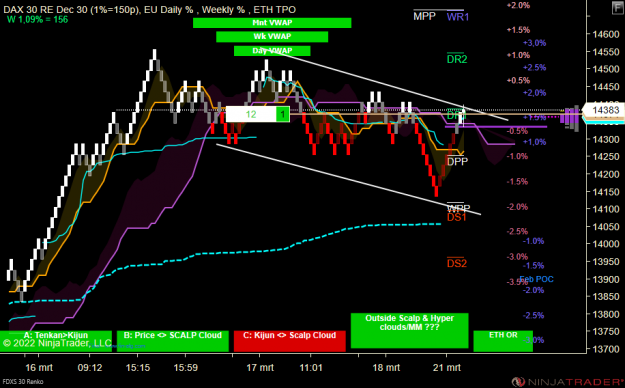Click the green ETH OR box

click(x=503, y=341)
